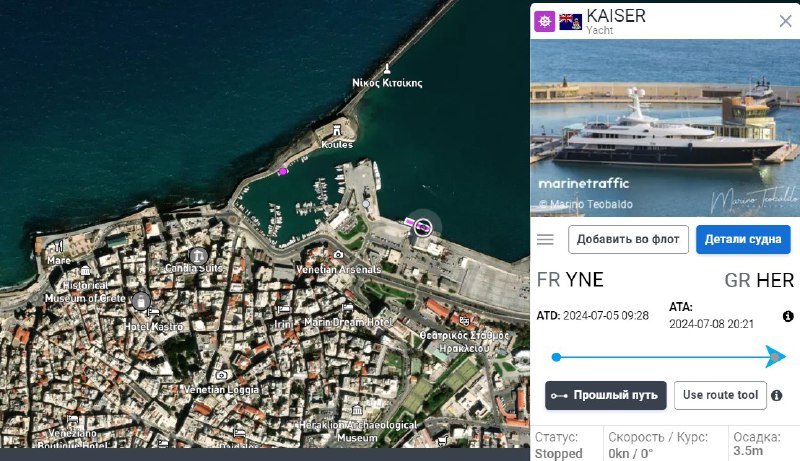Click the magenta vessel dot near breakwater

coord(283,171)
